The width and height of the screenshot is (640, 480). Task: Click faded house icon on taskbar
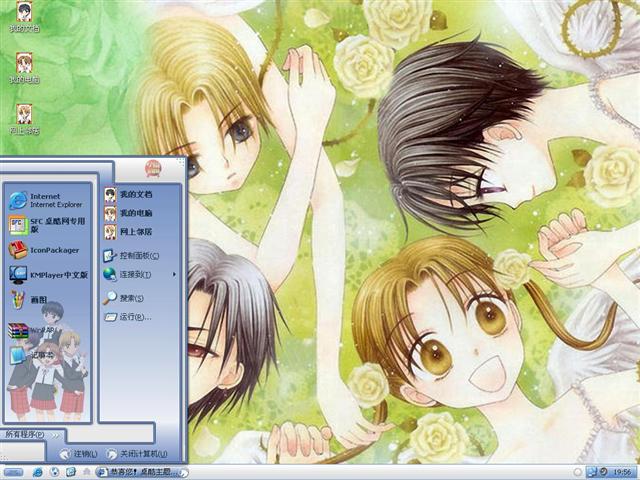click(x=87, y=472)
